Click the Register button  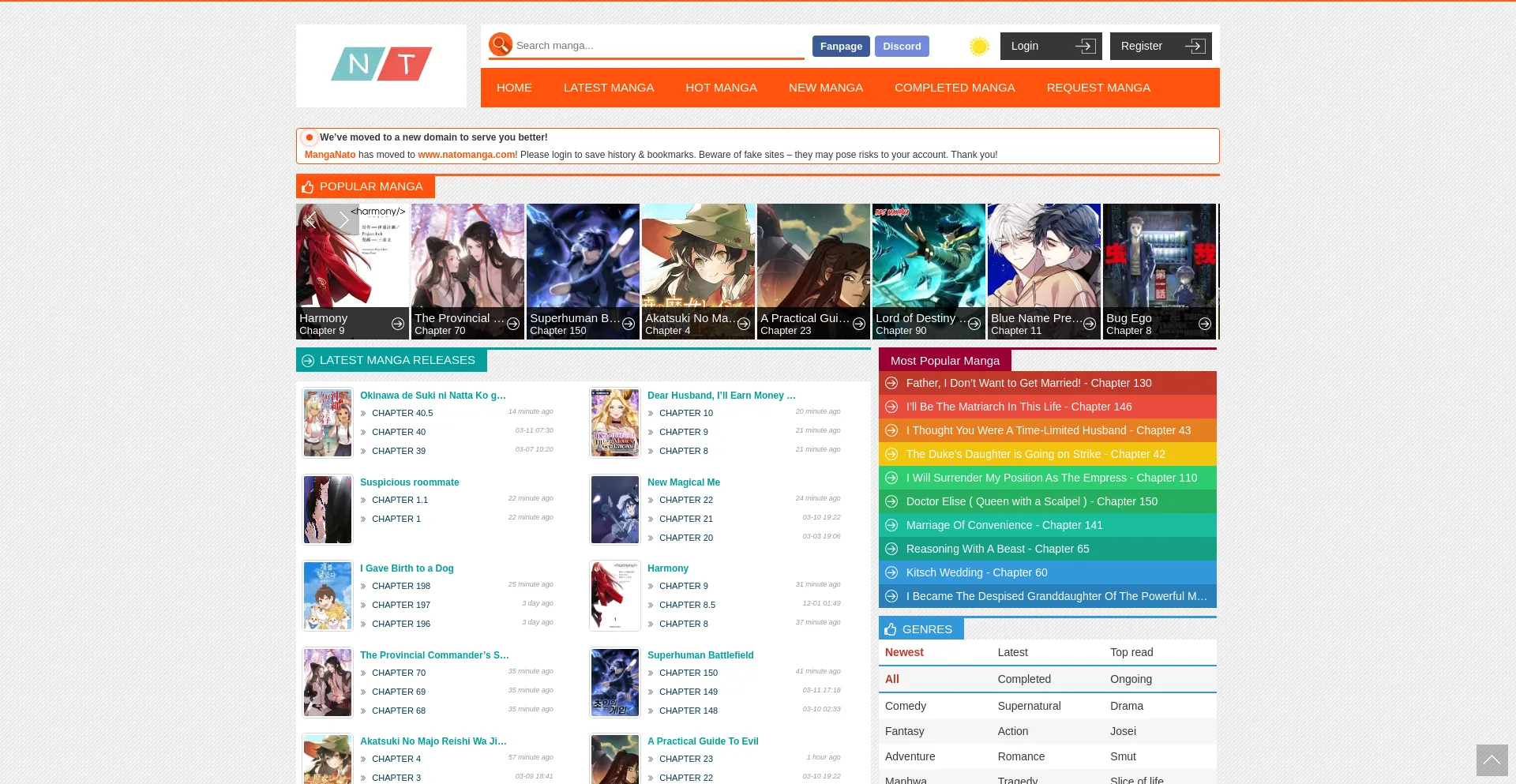pos(1161,46)
